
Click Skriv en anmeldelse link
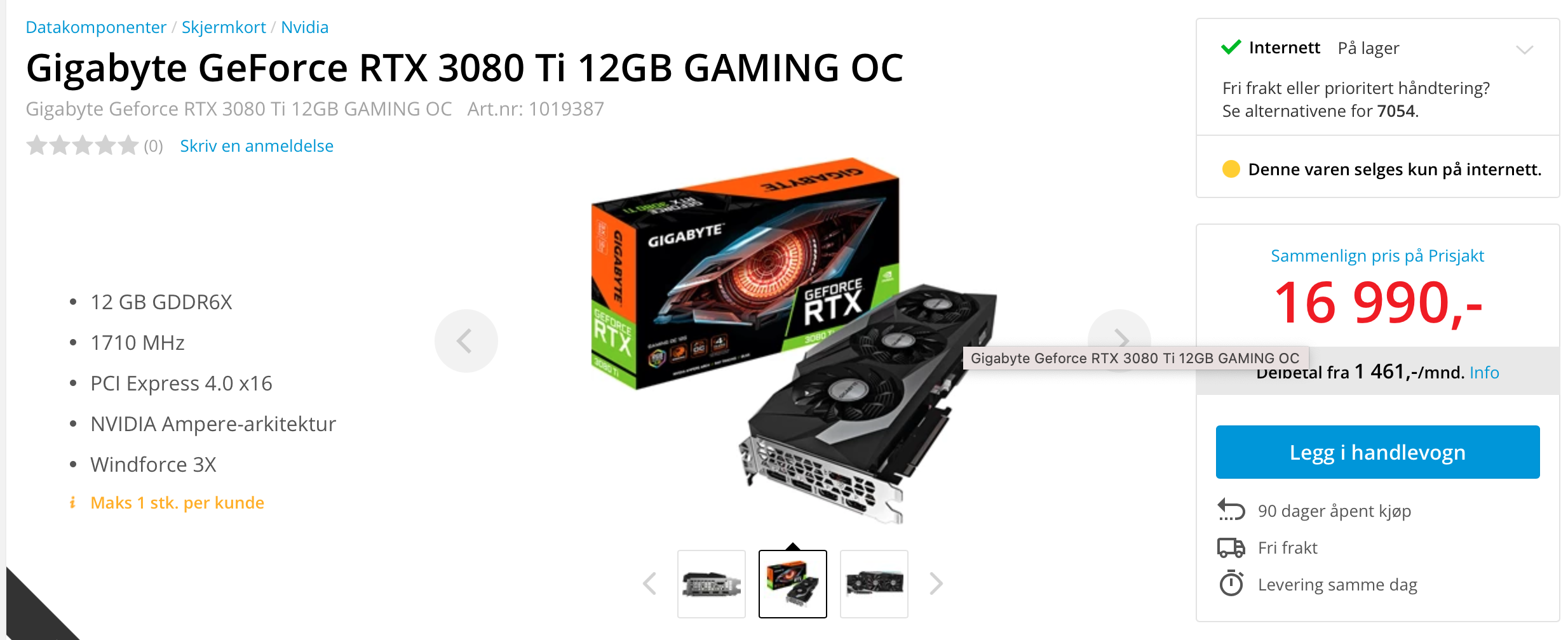[x=257, y=146]
